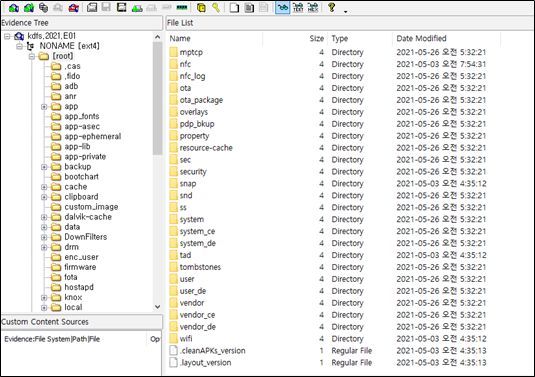Click the Capture Memory chip icon
The width and height of the screenshot is (535, 377).
click(x=182, y=7)
